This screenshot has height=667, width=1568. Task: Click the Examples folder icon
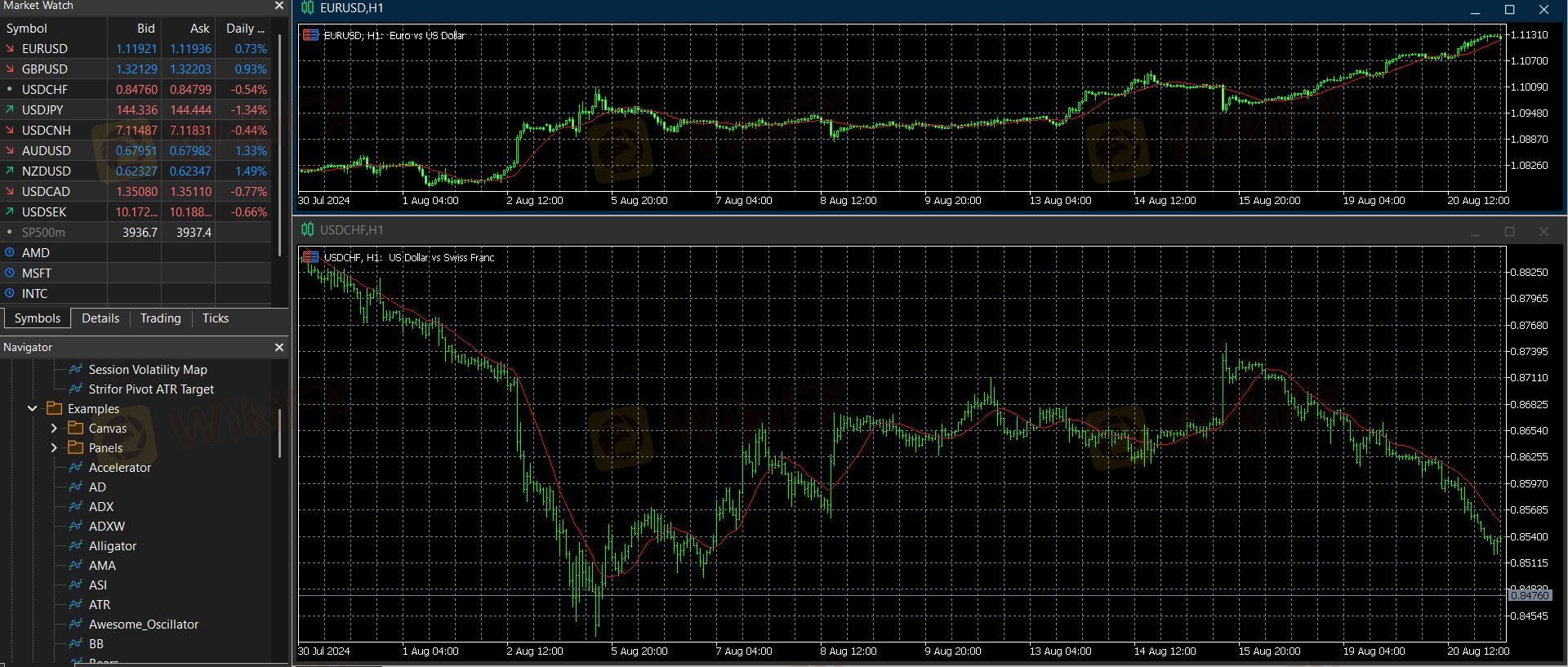click(55, 409)
